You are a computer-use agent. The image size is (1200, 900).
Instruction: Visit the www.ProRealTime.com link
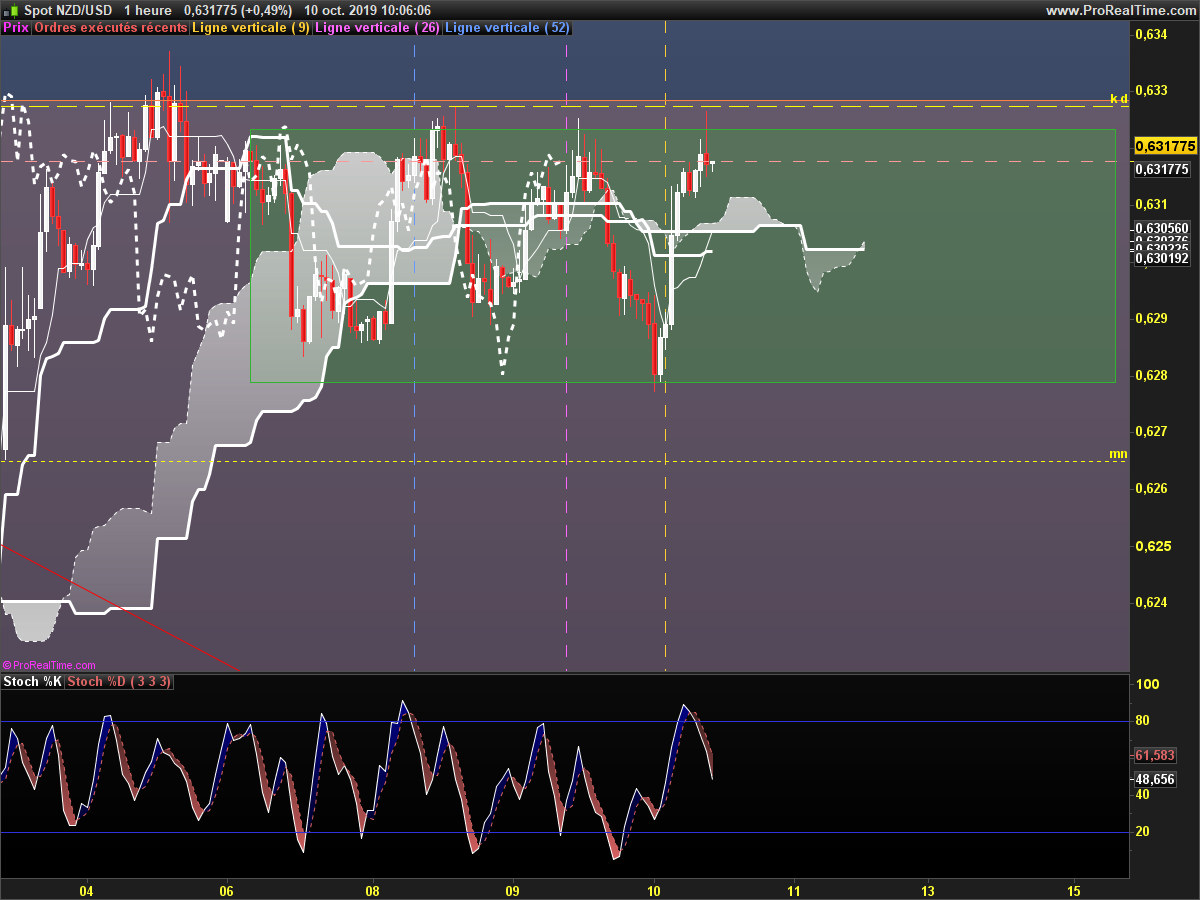coord(1120,10)
